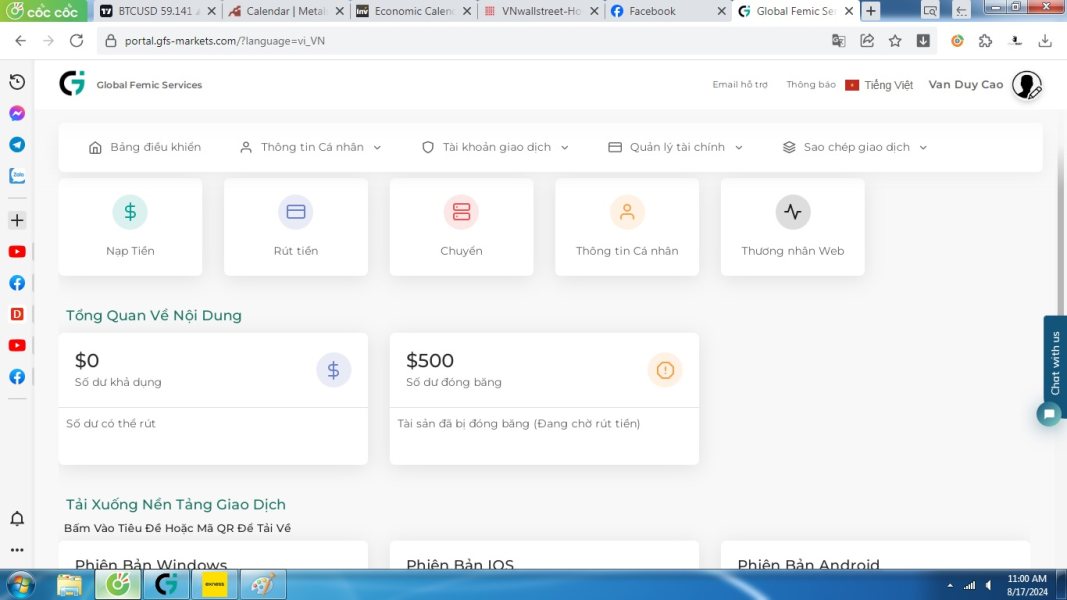Screen dimensions: 1067x600
Task: Open the Rút tiền withdrawal card
Action: 295,227
